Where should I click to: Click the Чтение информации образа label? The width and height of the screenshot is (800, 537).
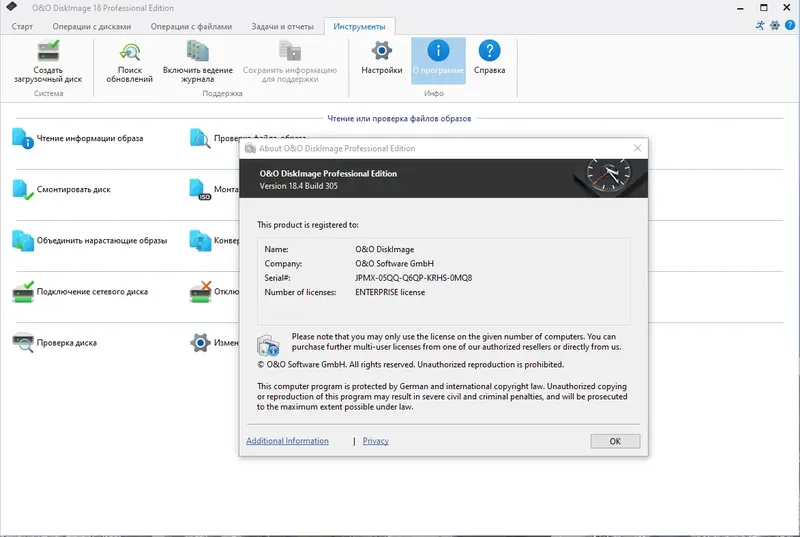(x=90, y=138)
